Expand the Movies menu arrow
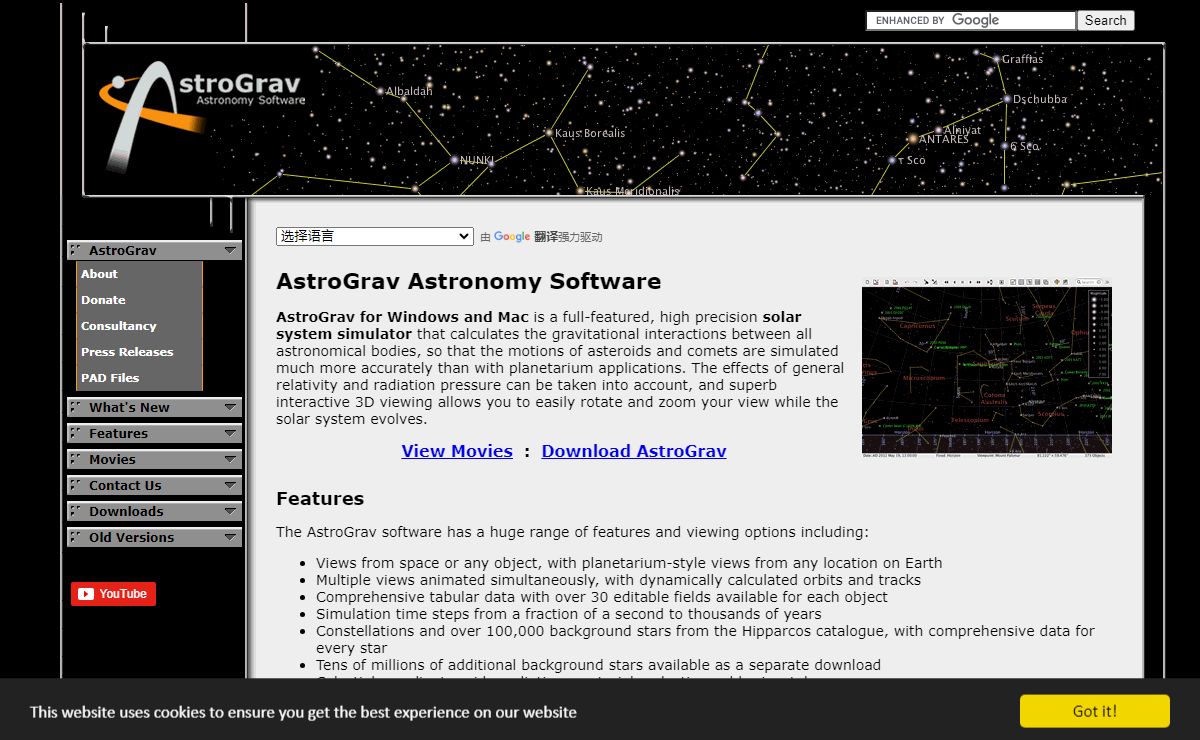 [230, 460]
